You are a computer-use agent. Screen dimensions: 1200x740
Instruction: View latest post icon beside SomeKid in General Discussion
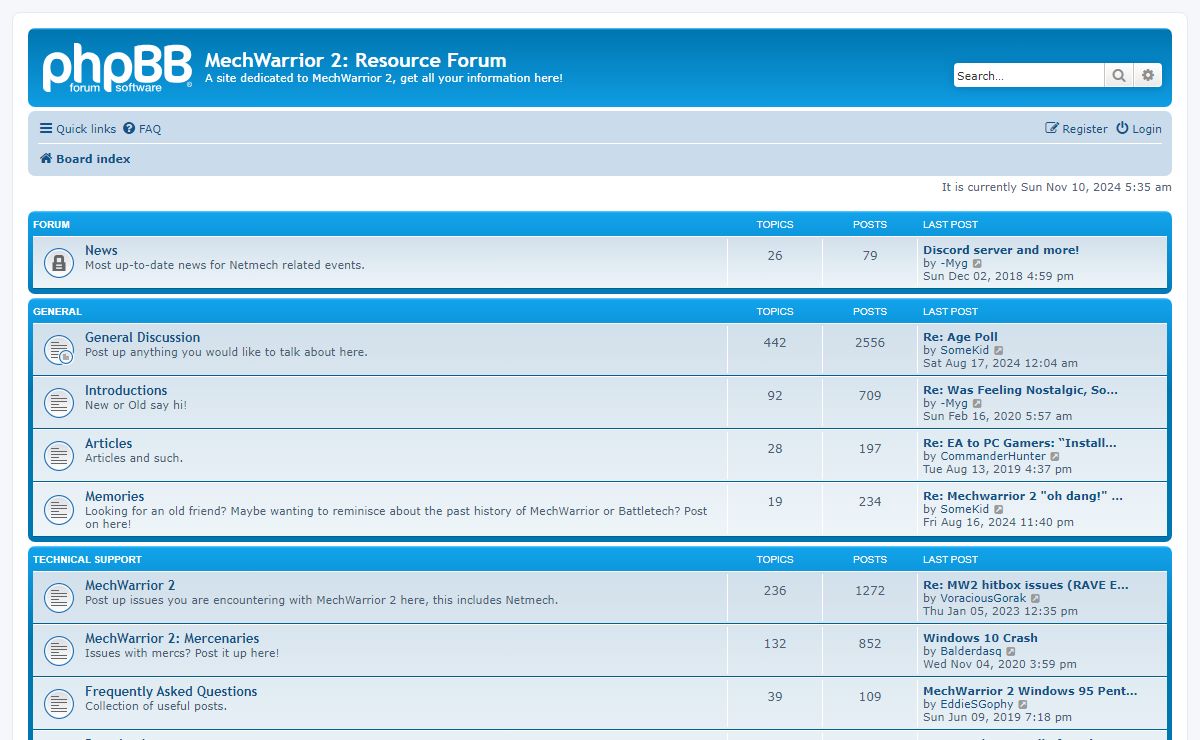998,351
